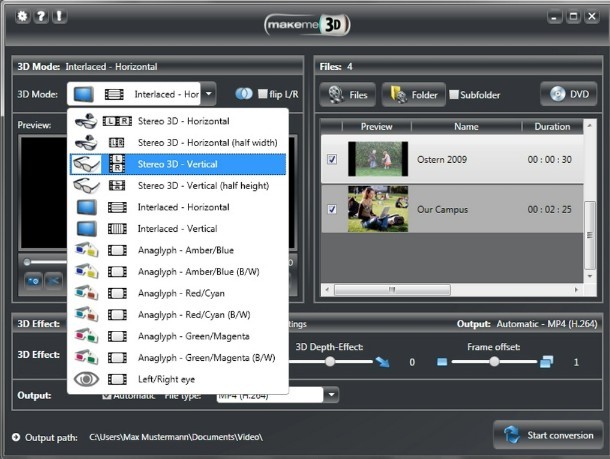Click the overlapping circles icon beside flip L/R
The width and height of the screenshot is (610, 459).
tap(244, 94)
